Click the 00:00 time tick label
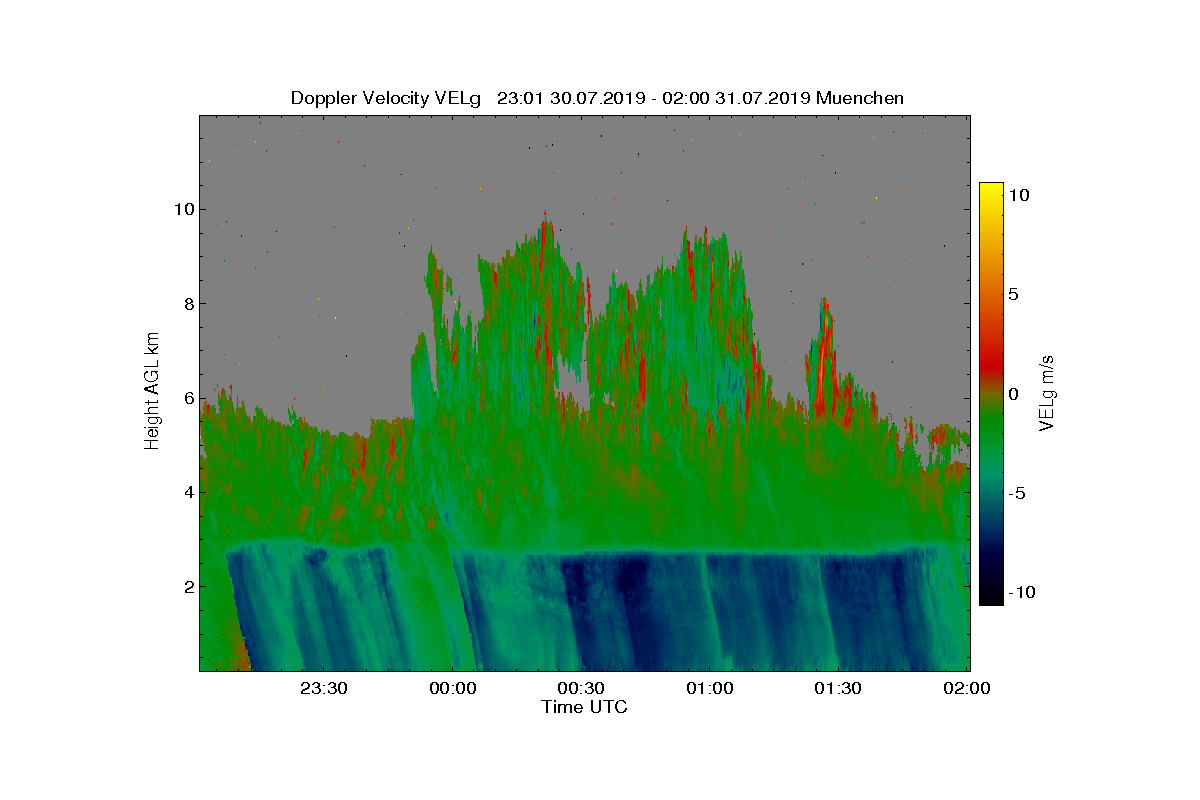Image resolution: width=1200 pixels, height=800 pixels. (452, 688)
